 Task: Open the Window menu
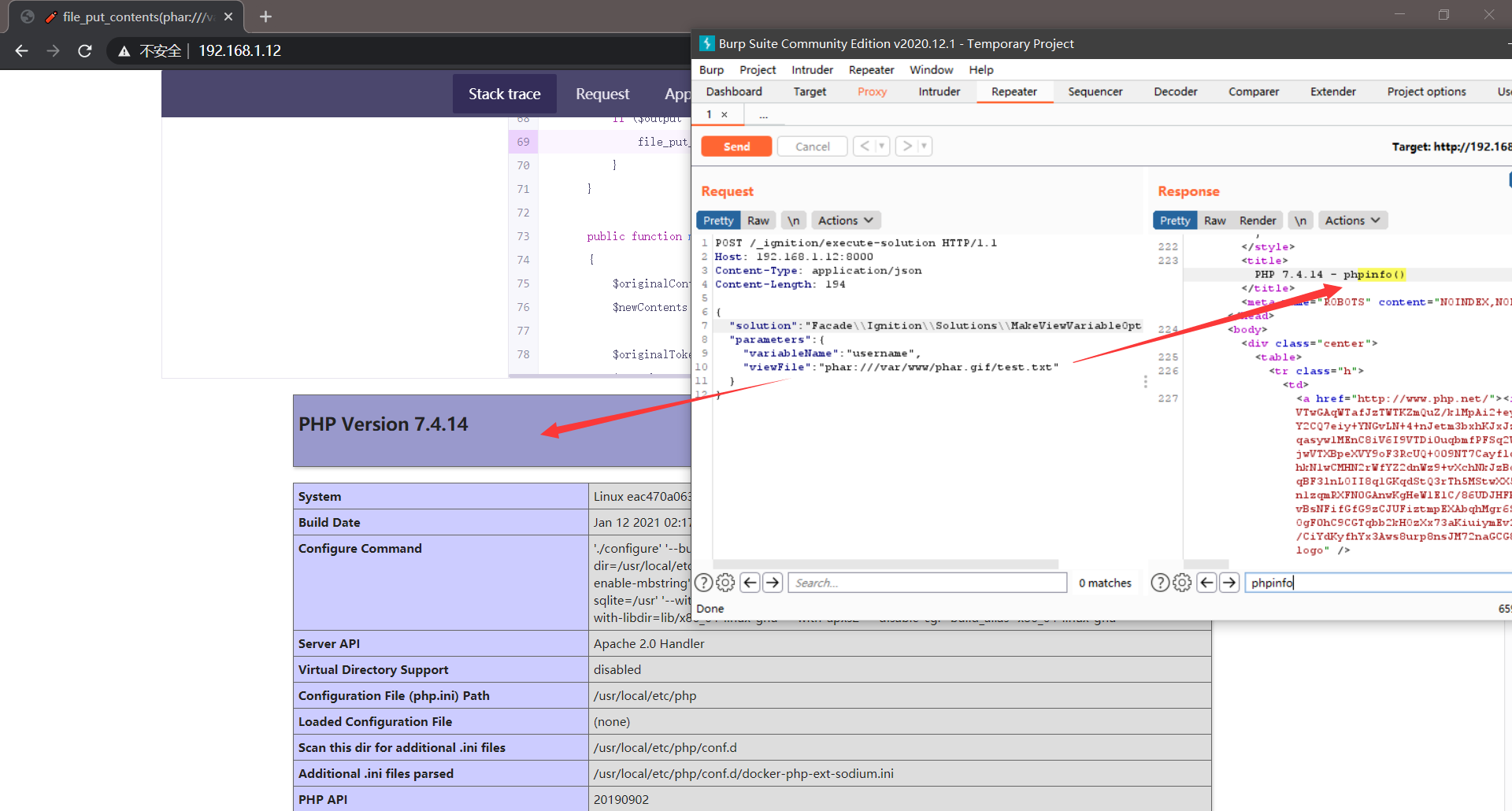(x=931, y=70)
